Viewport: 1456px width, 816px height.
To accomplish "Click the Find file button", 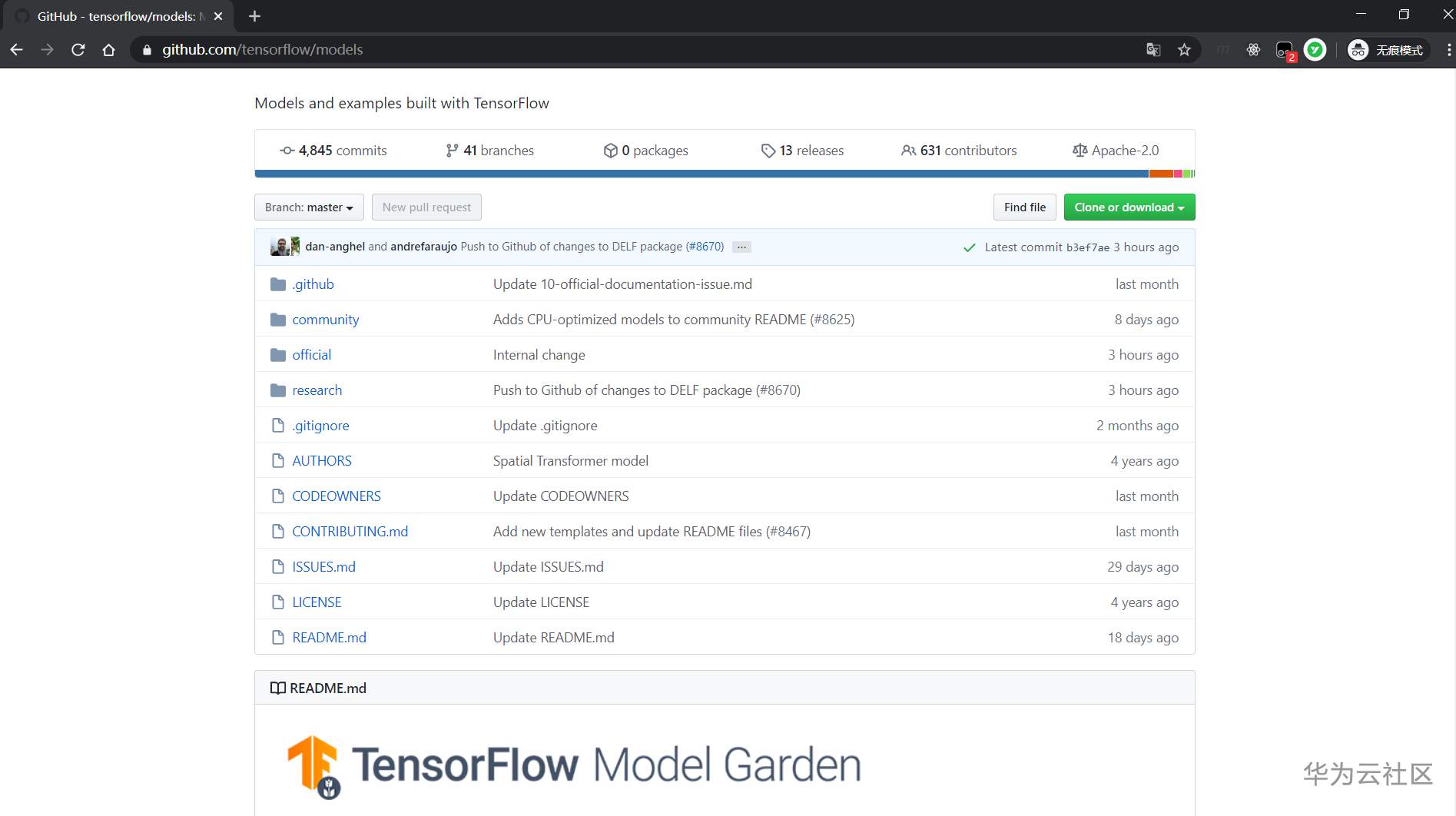I will coord(1024,207).
